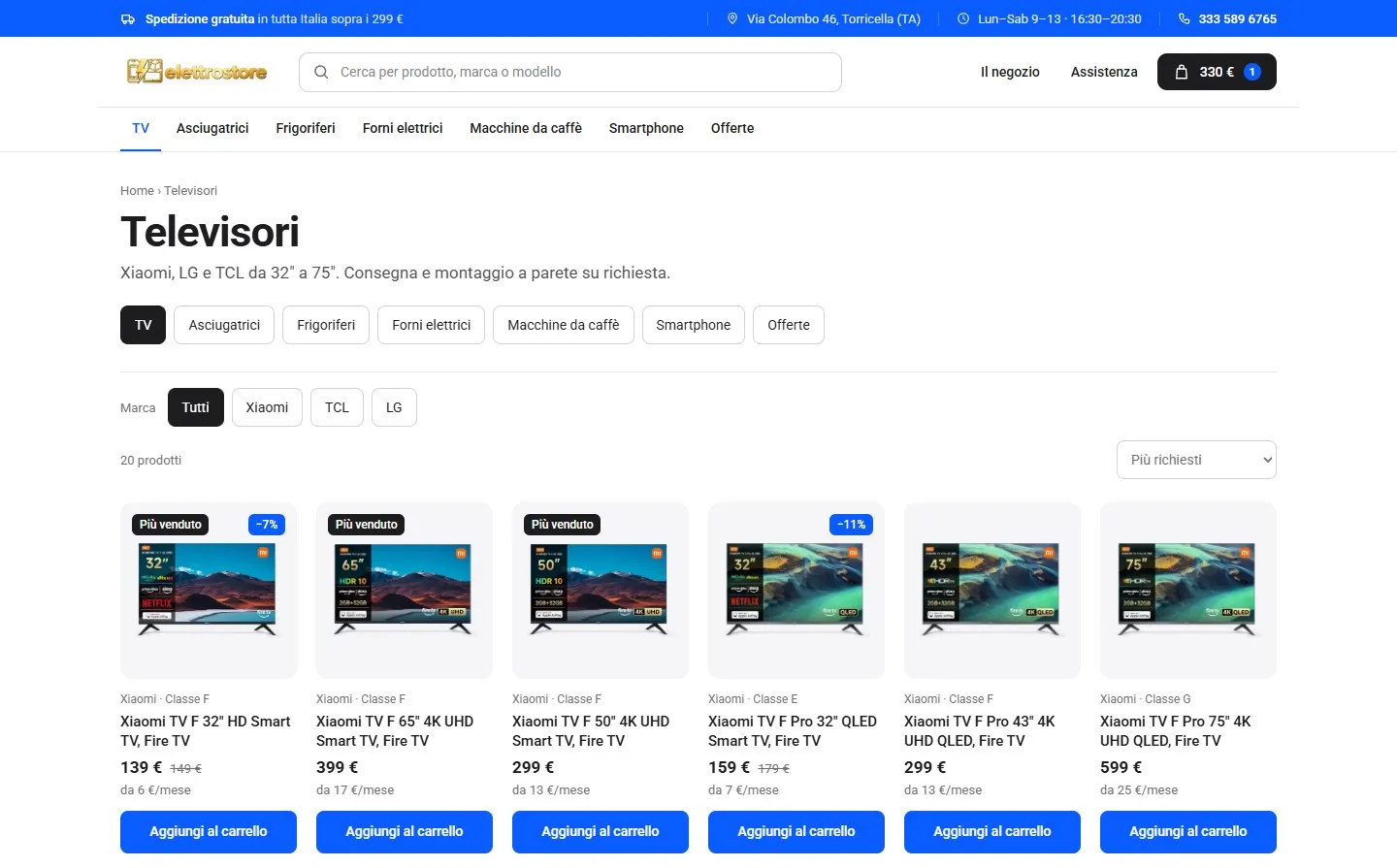Open Macchine da caffè in navigation bar

coord(526,128)
